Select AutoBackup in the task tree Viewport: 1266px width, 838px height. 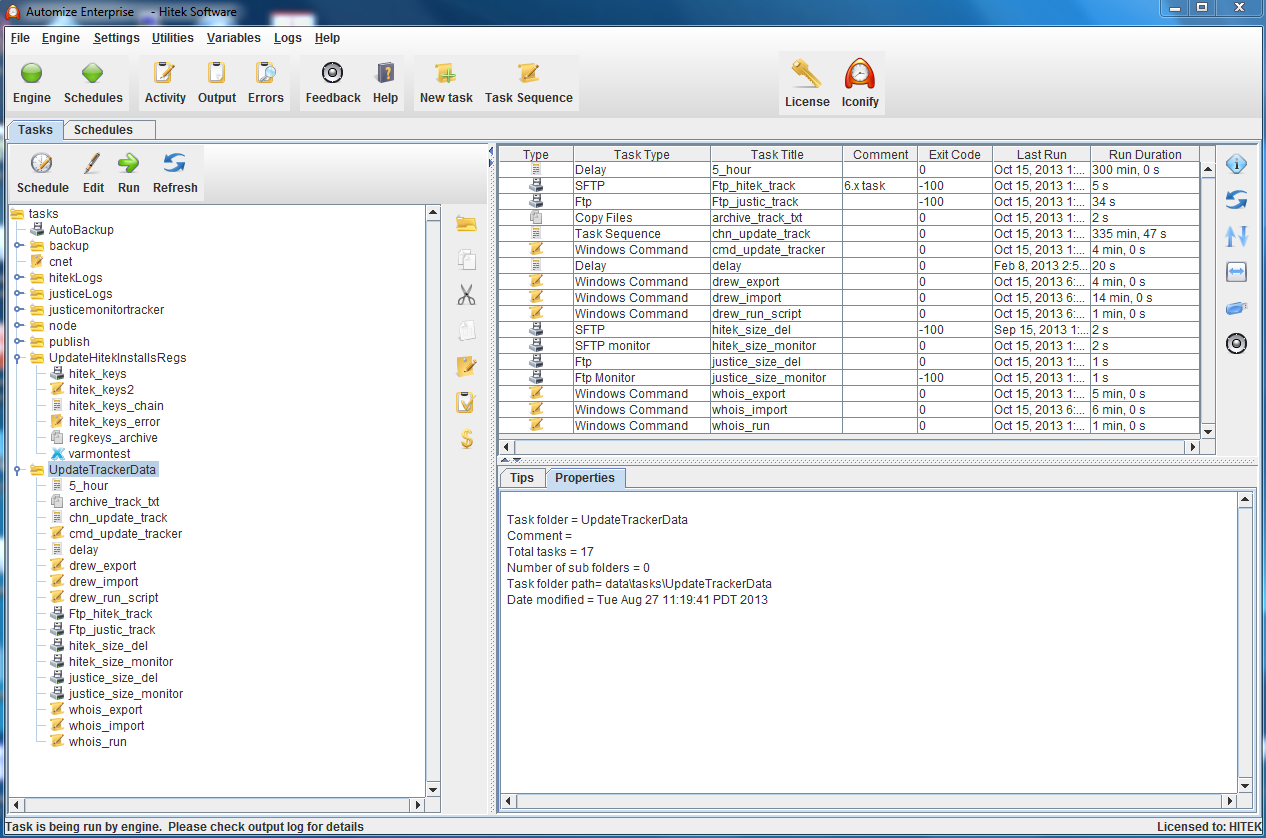[x=81, y=230]
